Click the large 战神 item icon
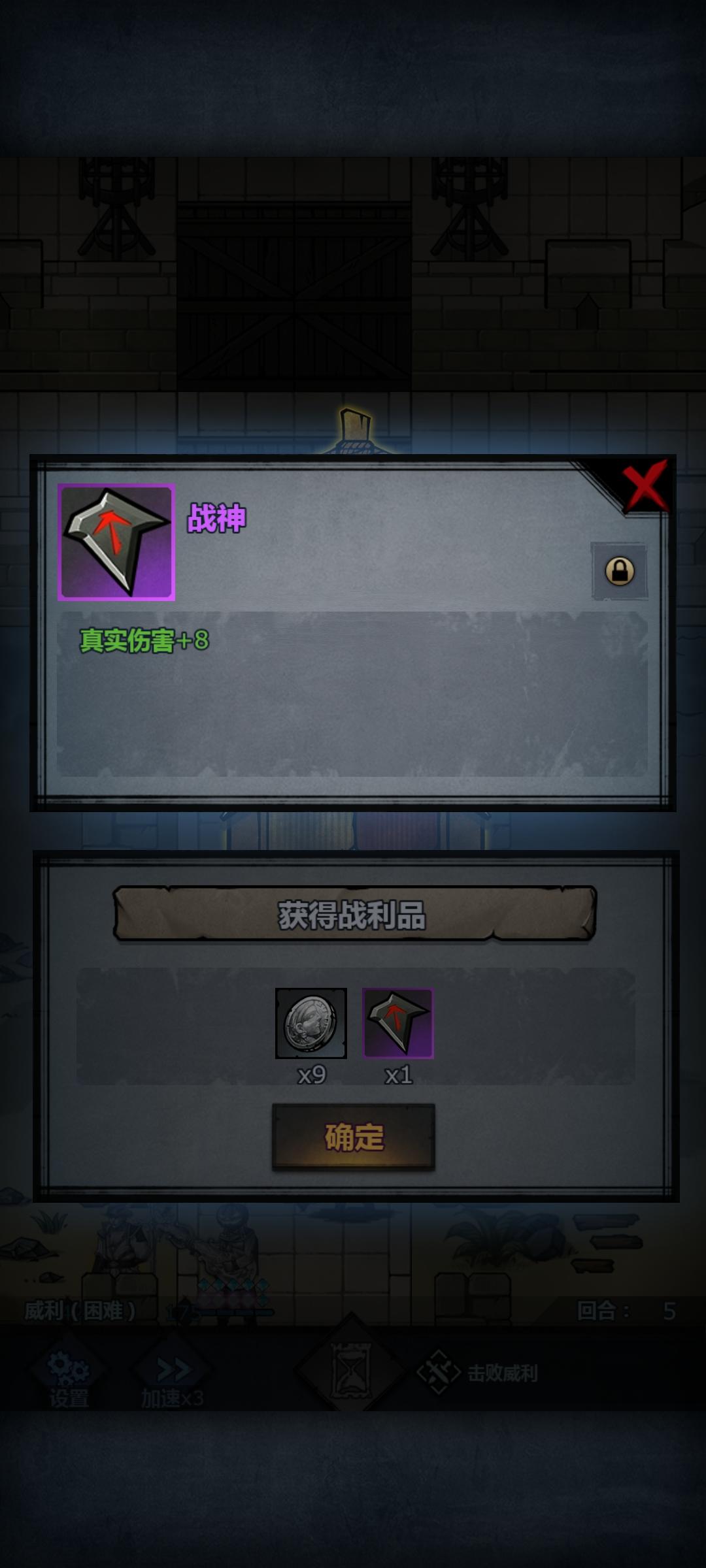The image size is (706, 1568). [116, 542]
